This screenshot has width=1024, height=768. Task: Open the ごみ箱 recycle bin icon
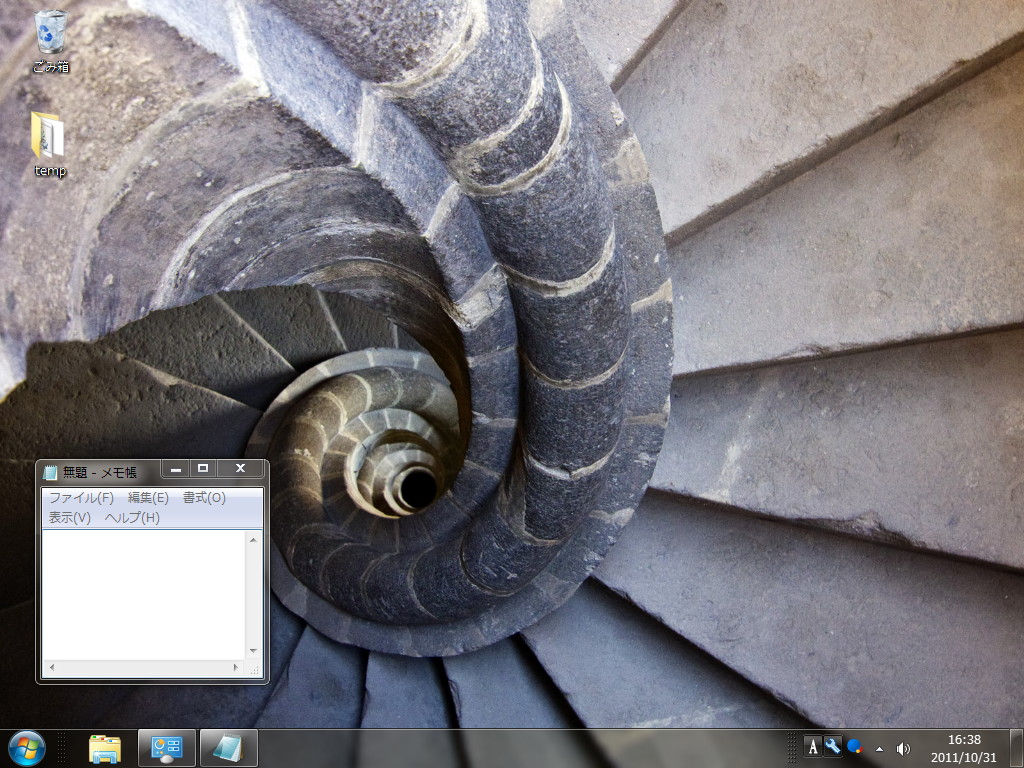[x=50, y=40]
